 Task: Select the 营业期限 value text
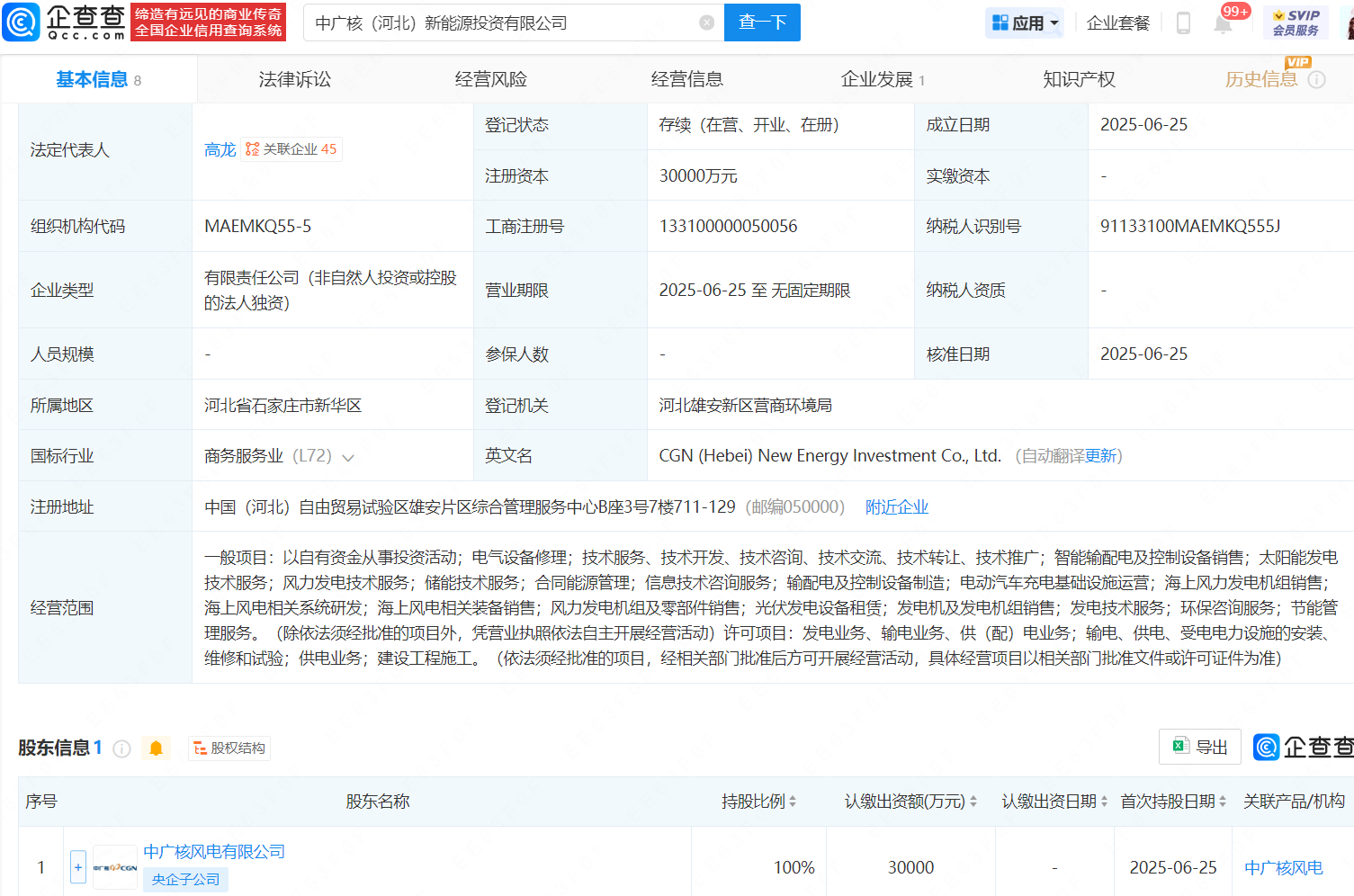(755, 290)
